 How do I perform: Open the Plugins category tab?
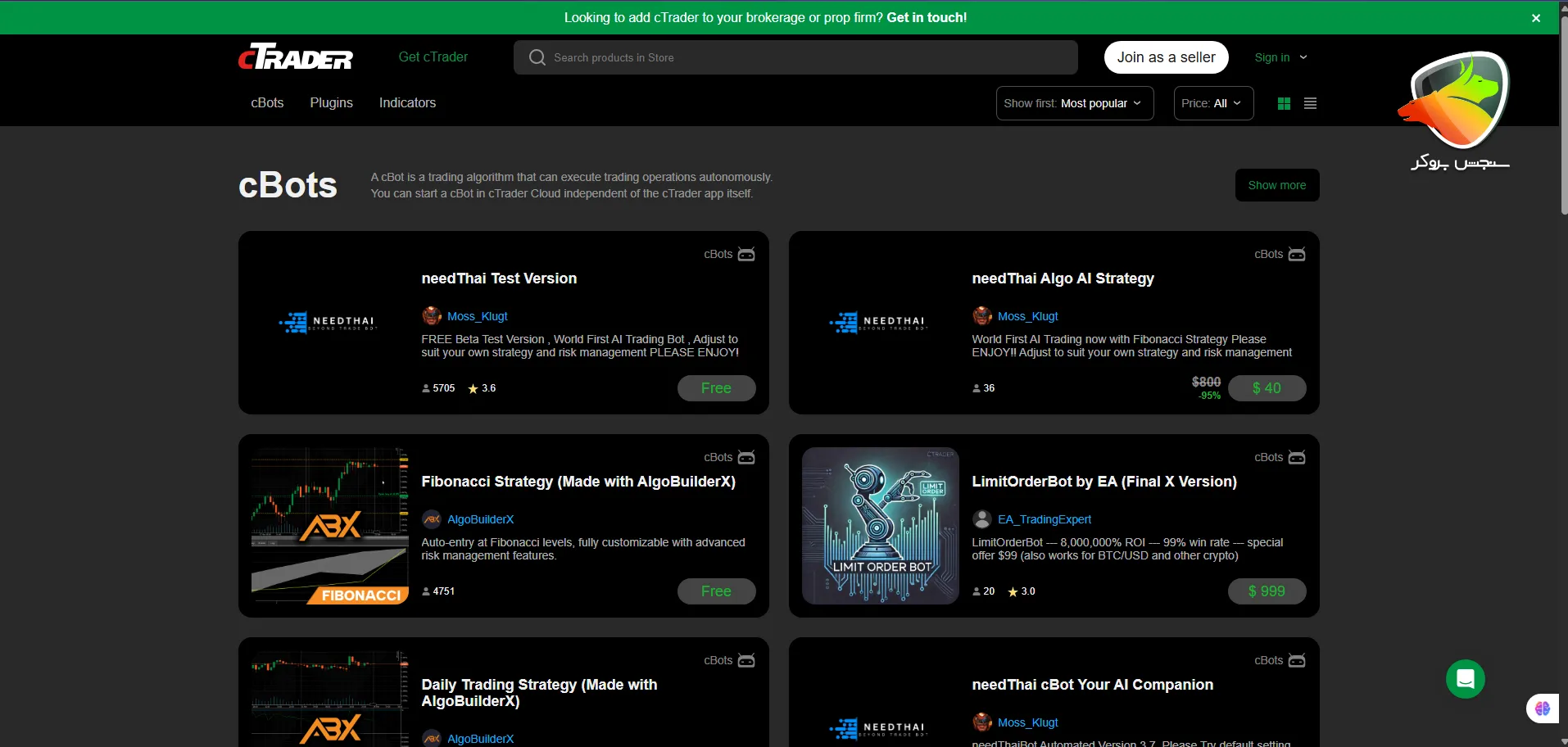[x=331, y=102]
